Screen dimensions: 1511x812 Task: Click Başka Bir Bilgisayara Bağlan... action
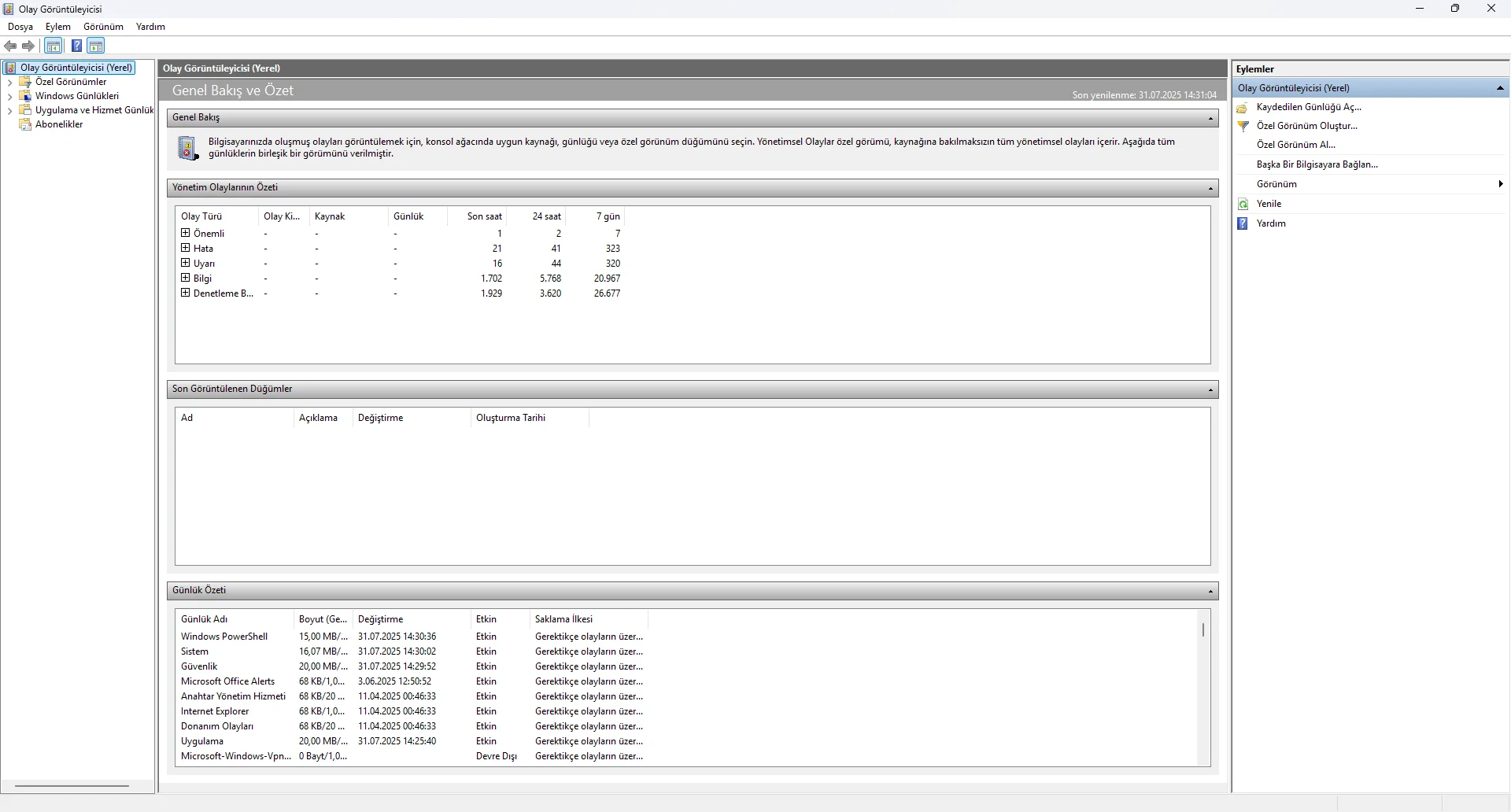tap(1317, 164)
